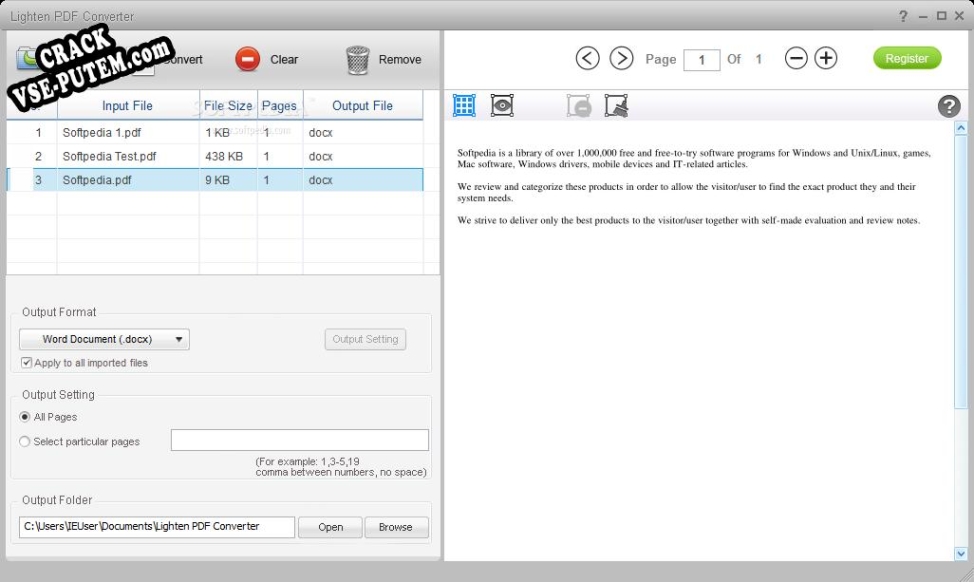Click the Pages column header
The image size is (974, 582).
tap(280, 106)
